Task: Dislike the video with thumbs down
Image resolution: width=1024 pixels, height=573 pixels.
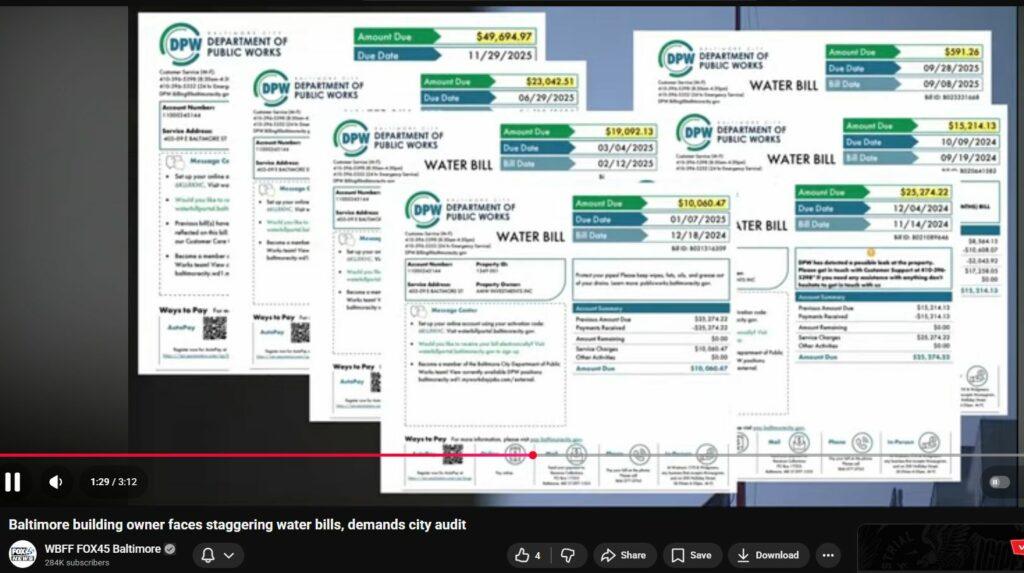Action: coord(567,555)
